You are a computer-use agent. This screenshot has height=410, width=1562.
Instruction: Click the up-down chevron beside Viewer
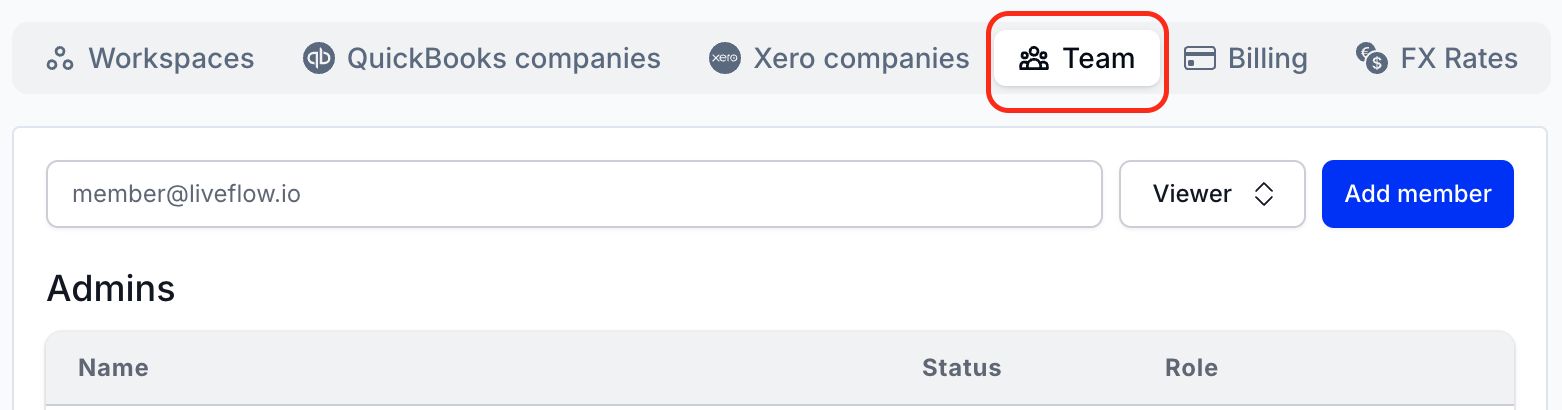click(x=1264, y=194)
